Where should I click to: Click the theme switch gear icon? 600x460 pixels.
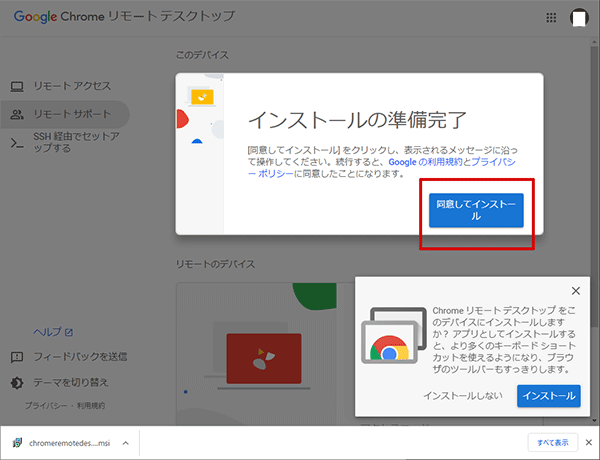(17, 383)
